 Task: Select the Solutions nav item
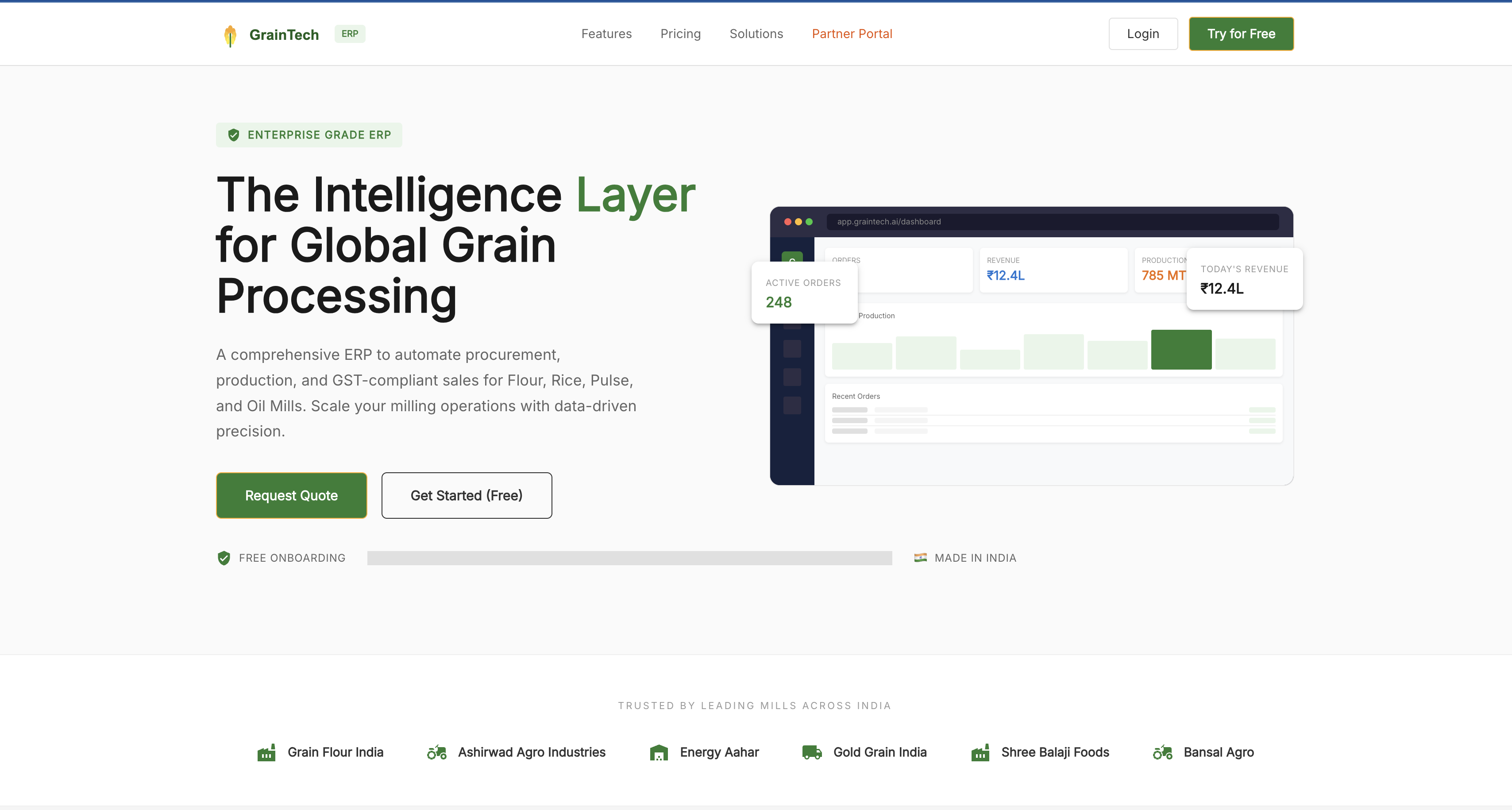(x=756, y=34)
